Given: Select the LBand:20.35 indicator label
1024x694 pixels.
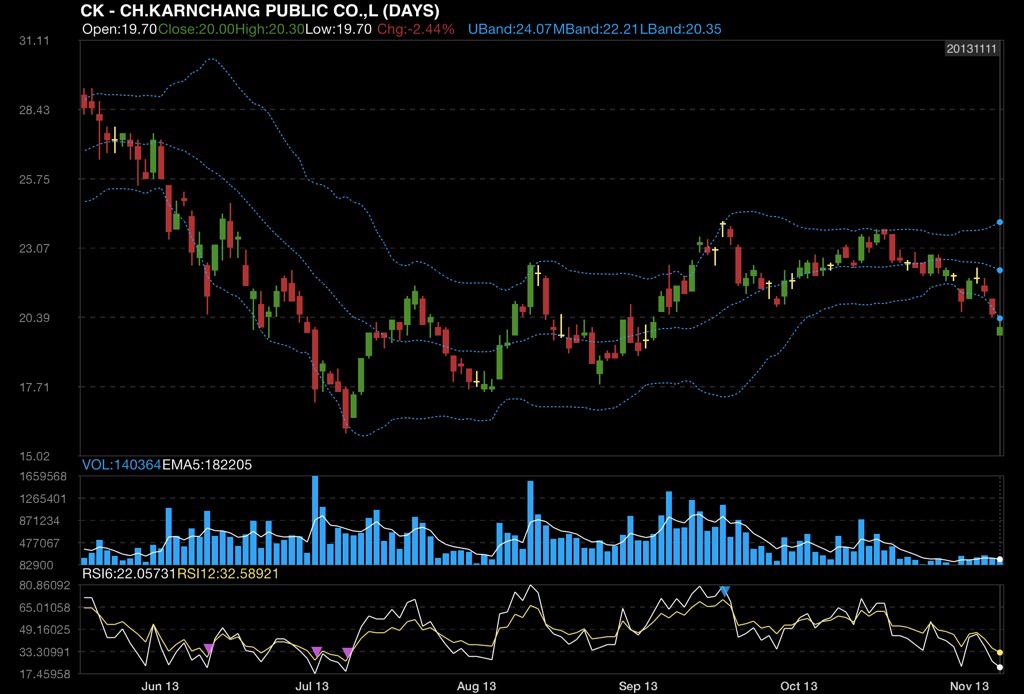Looking at the screenshot, I should pos(680,29).
